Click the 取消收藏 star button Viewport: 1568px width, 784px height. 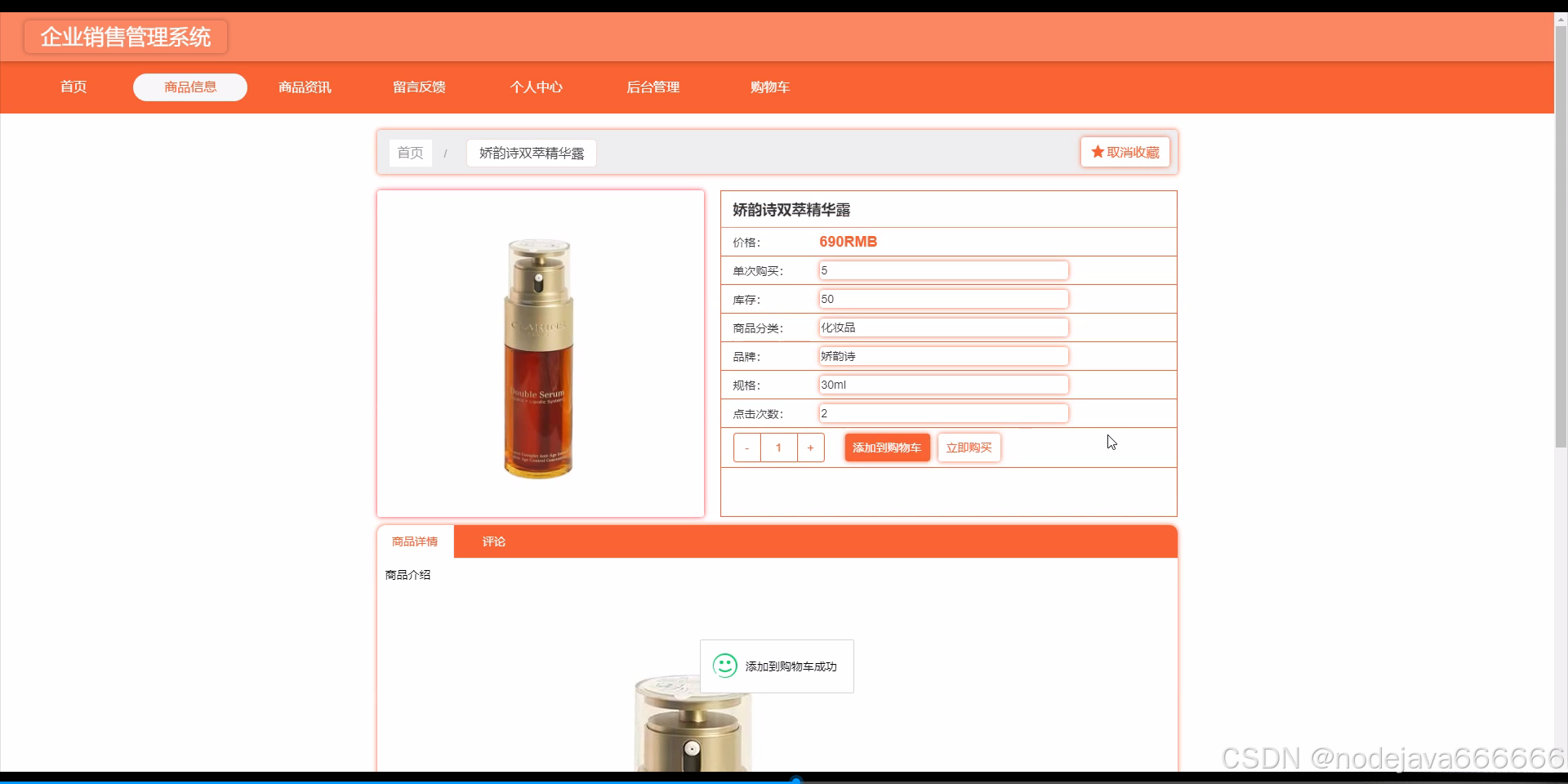(1125, 152)
